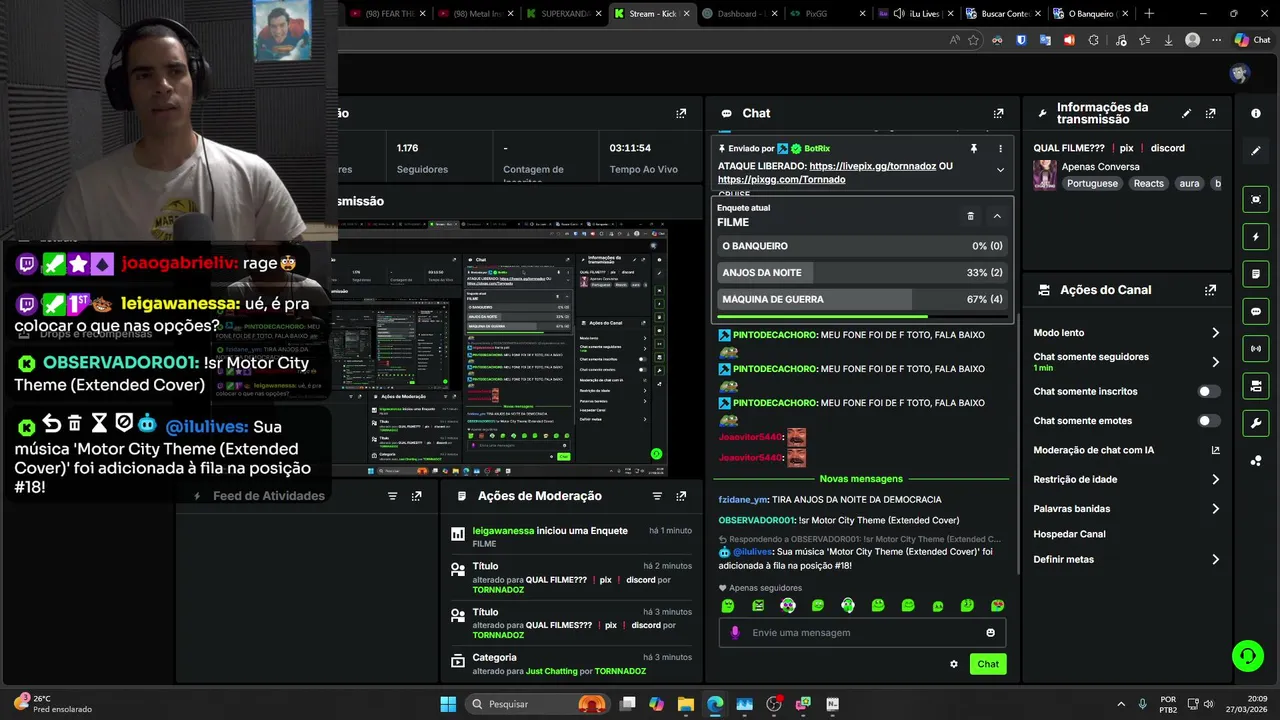Image resolution: width=1280 pixels, height=720 pixels.
Task: Open Ações de Moderação filter menu
Action: 657,496
